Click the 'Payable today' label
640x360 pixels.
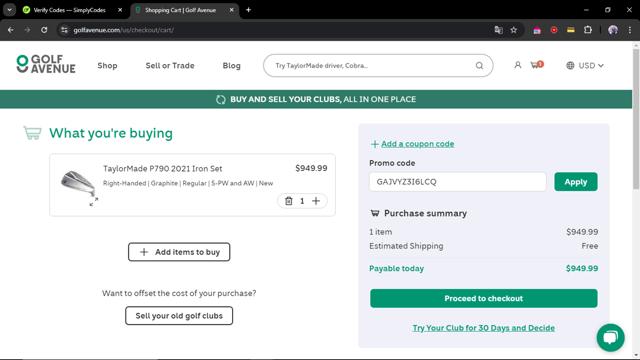(x=396, y=269)
